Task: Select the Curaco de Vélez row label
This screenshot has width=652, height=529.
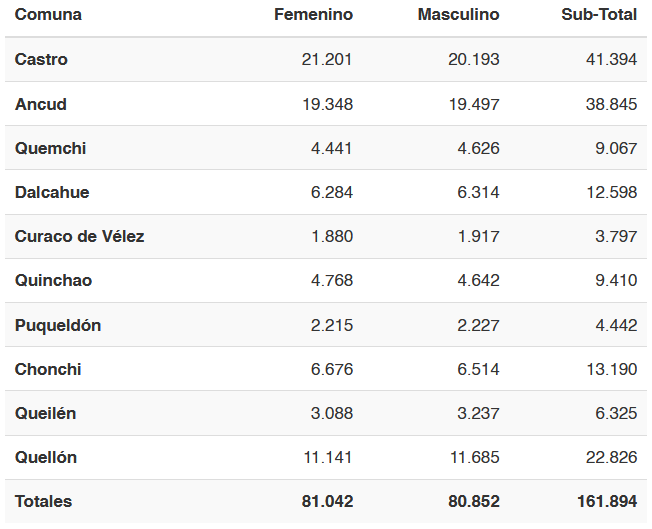Action: coord(79,236)
